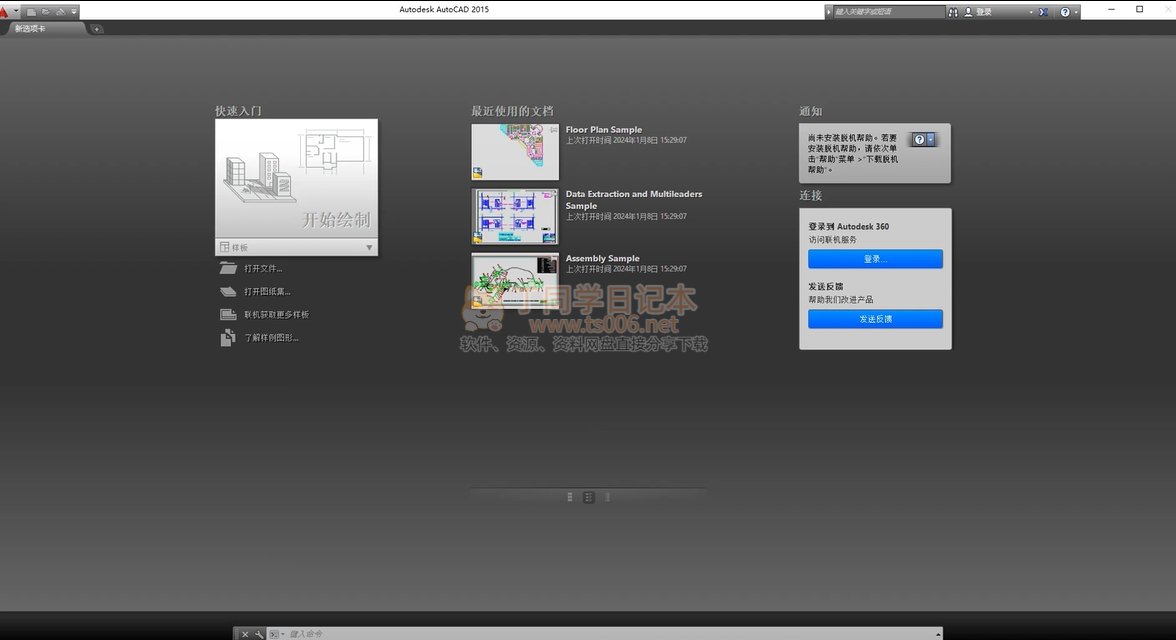Click the command line wrench customize icon
Image resolution: width=1176 pixels, height=640 pixels.
tap(259, 634)
